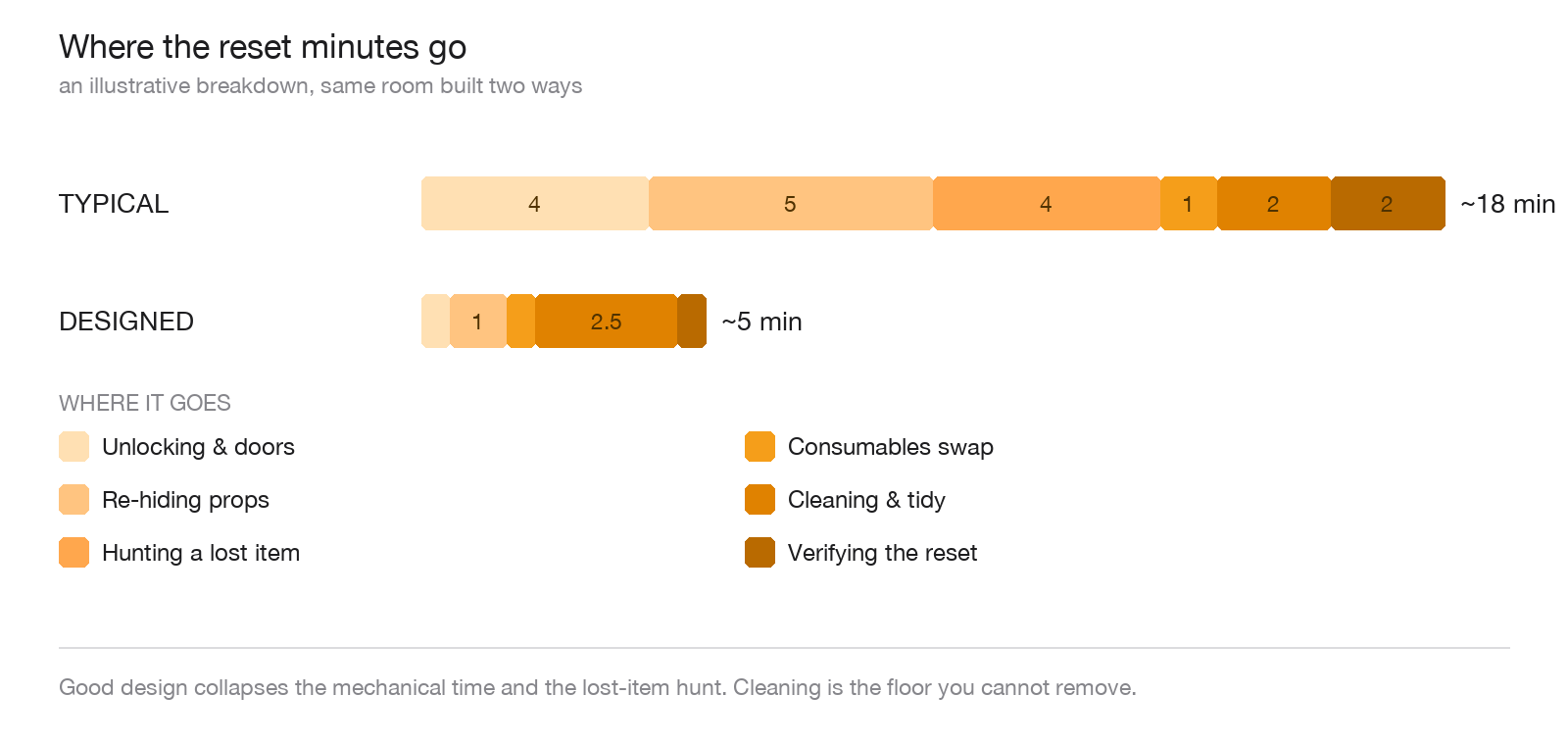Click the TYPICAL row label
Image resolution: width=1568 pixels, height=745 pixels.
tap(114, 204)
